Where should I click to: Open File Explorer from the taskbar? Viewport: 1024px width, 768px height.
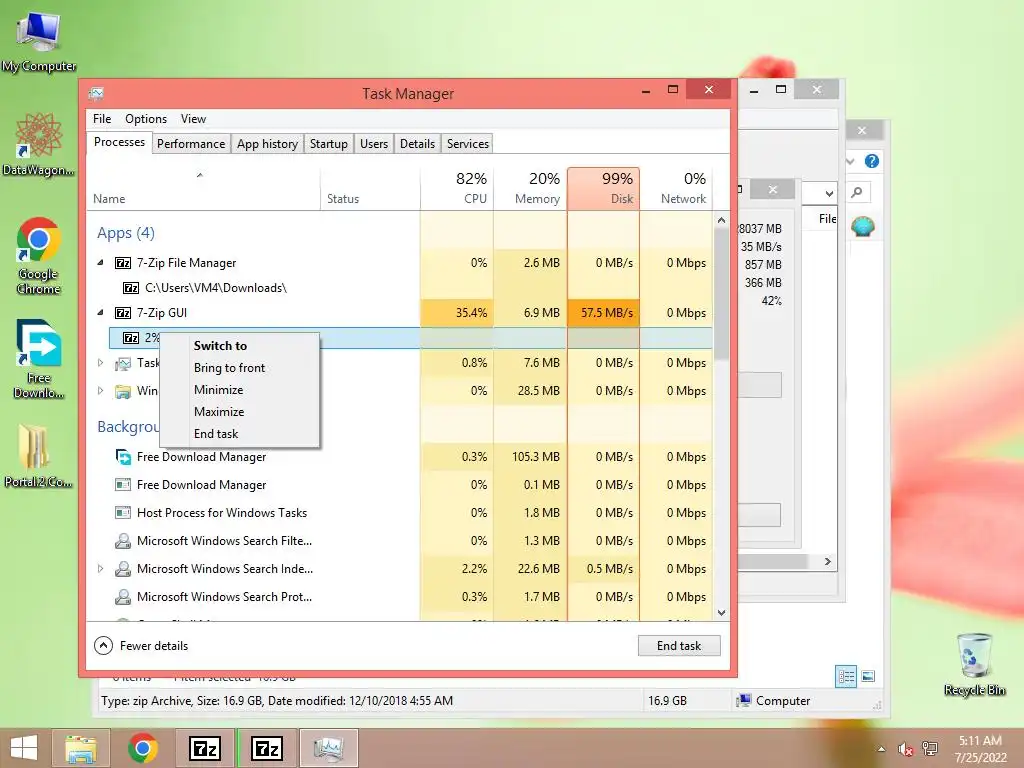coord(82,748)
